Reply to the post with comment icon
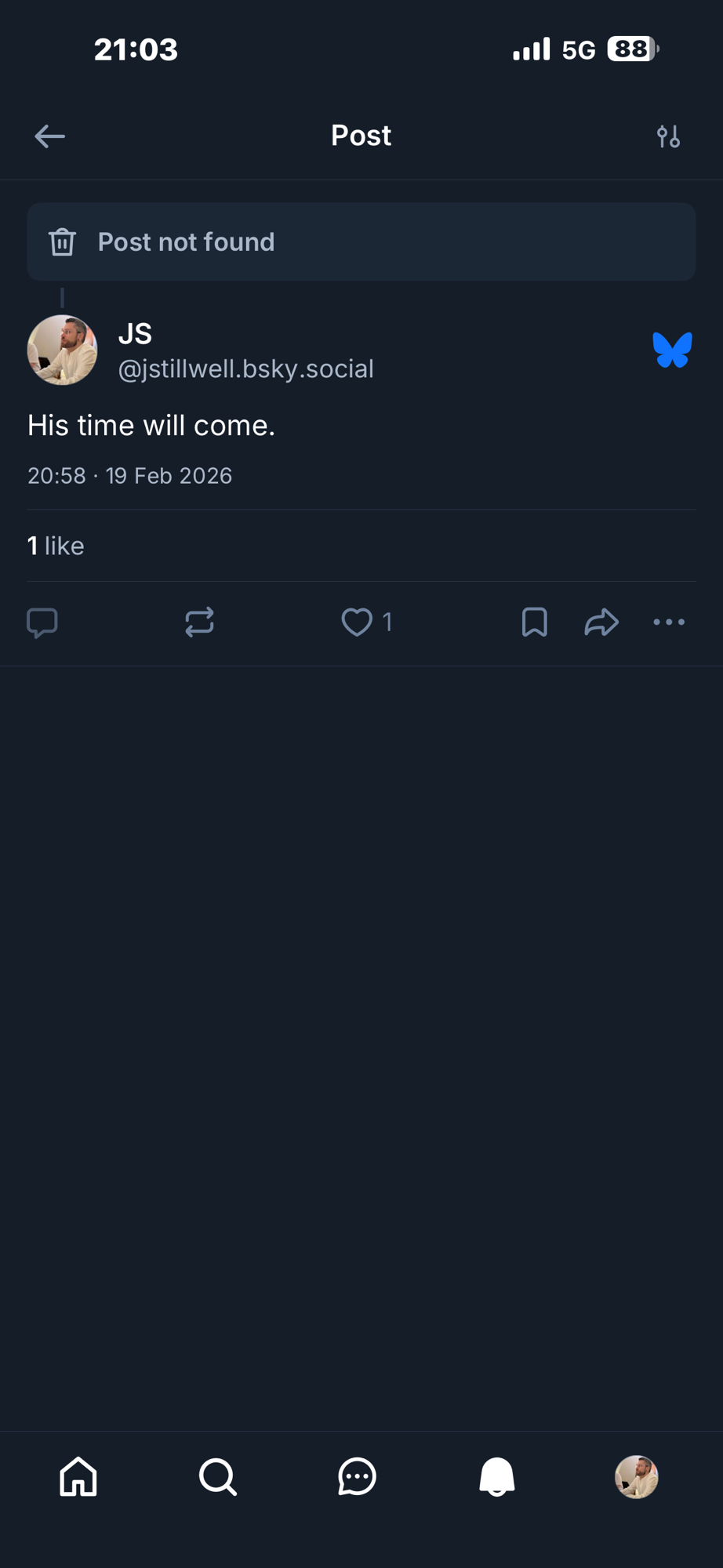The width and height of the screenshot is (723, 1568). click(42, 622)
